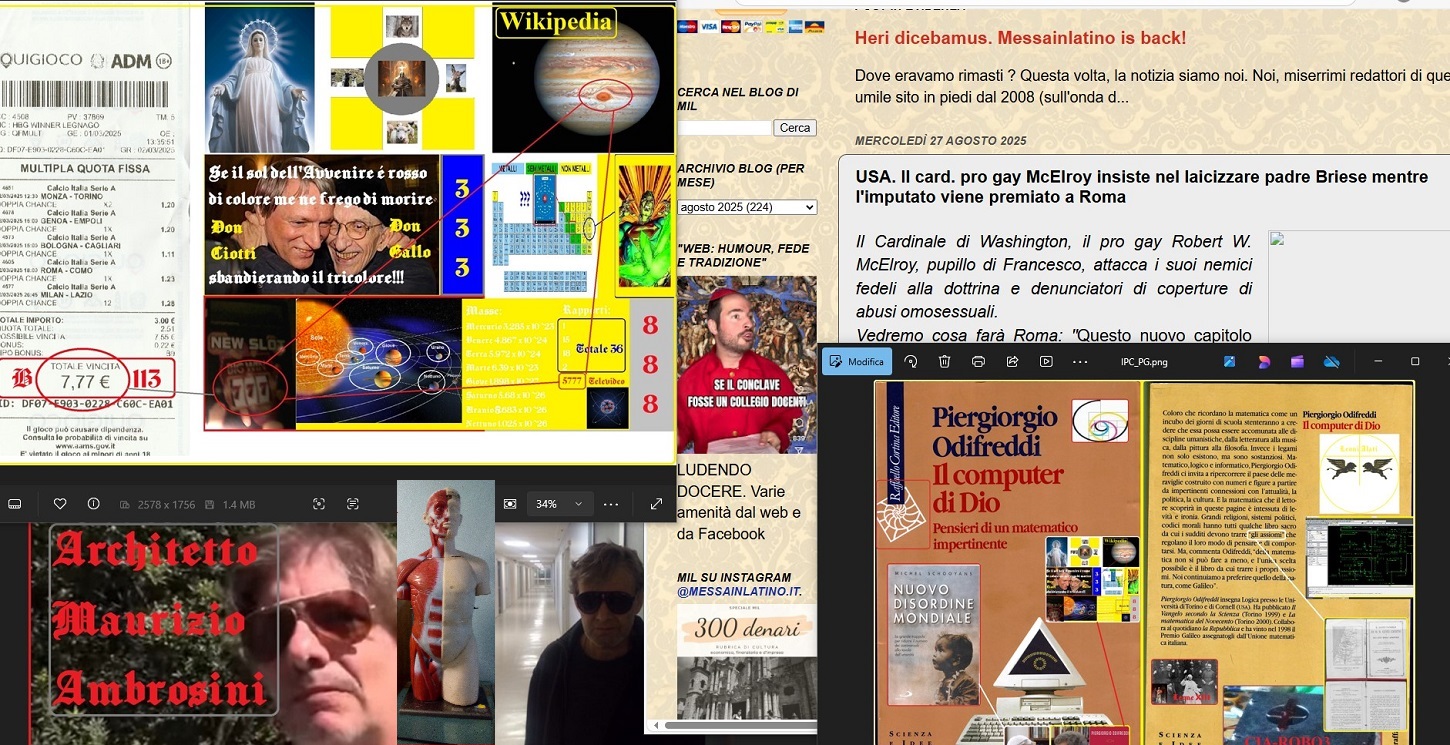This screenshot has width=1450, height=745.
Task: Open 'Heri dicebamus. Messainlatino is back!' link
Action: click(x=1020, y=38)
